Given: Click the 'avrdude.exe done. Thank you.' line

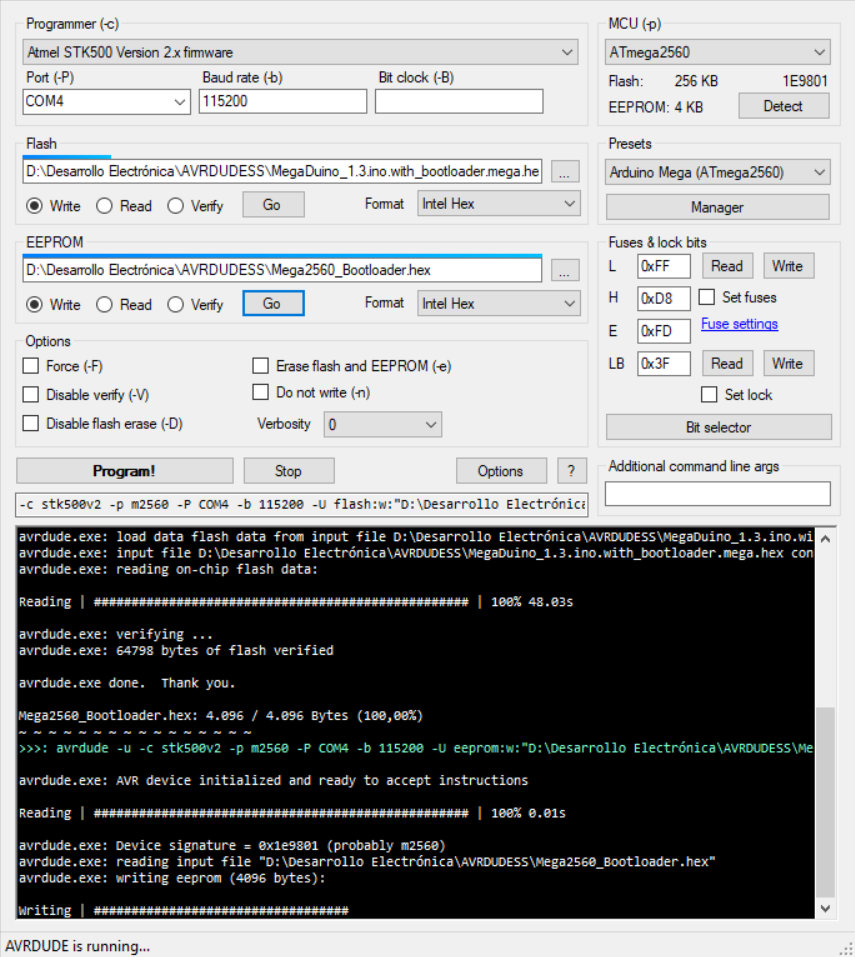Looking at the screenshot, I should [x=127, y=683].
